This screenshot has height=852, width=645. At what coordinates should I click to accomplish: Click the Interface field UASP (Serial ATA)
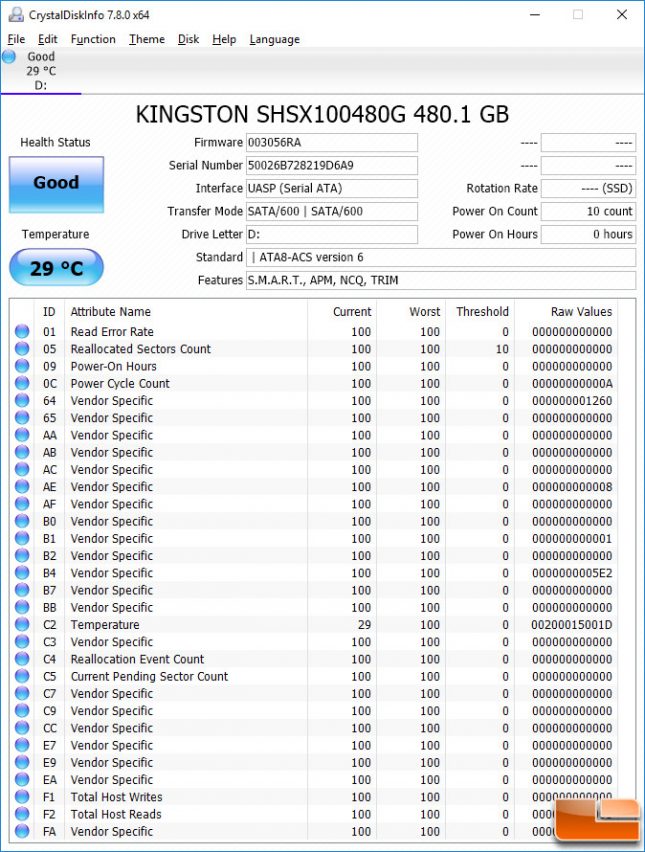tap(331, 188)
